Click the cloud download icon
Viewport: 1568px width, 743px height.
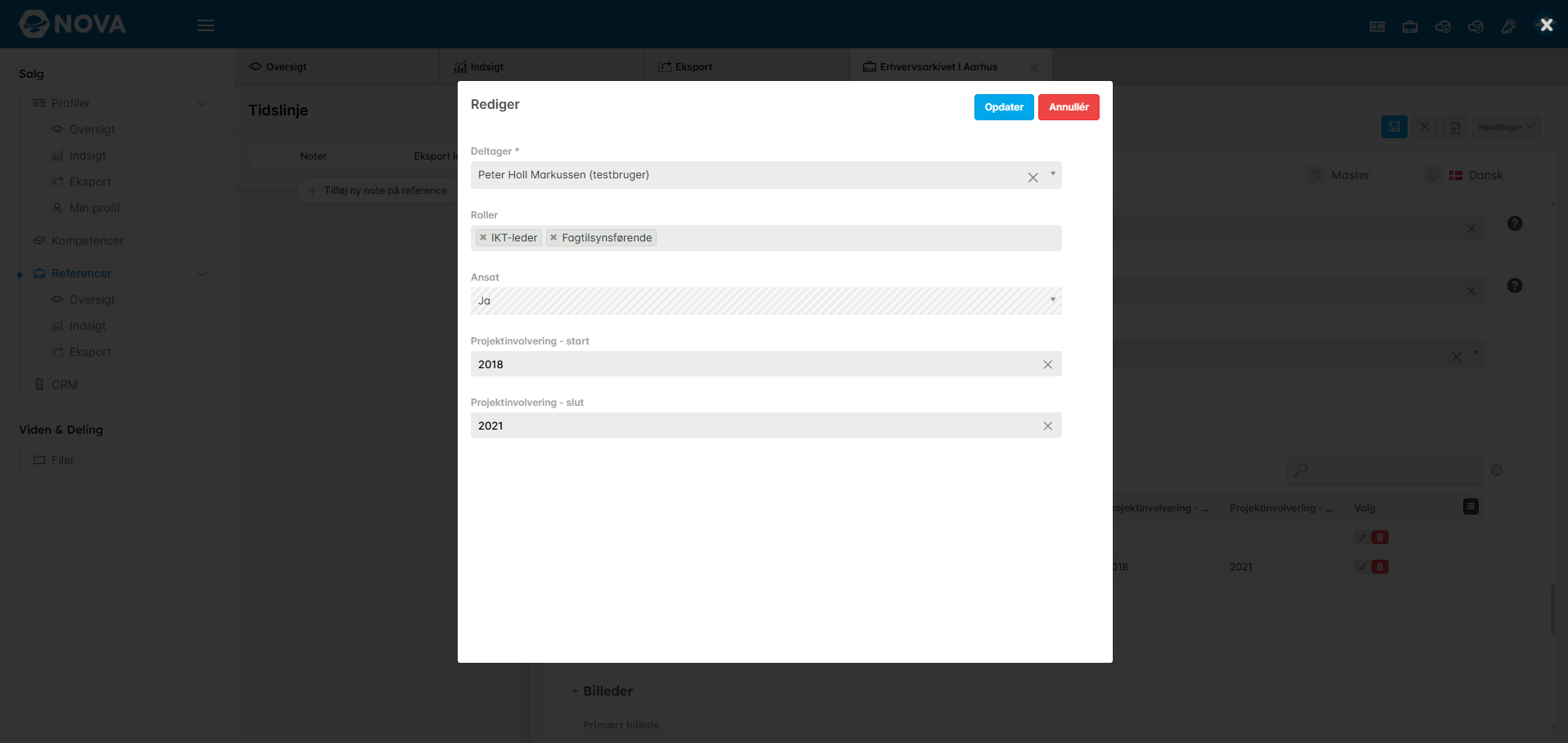pyautogui.click(x=1443, y=26)
